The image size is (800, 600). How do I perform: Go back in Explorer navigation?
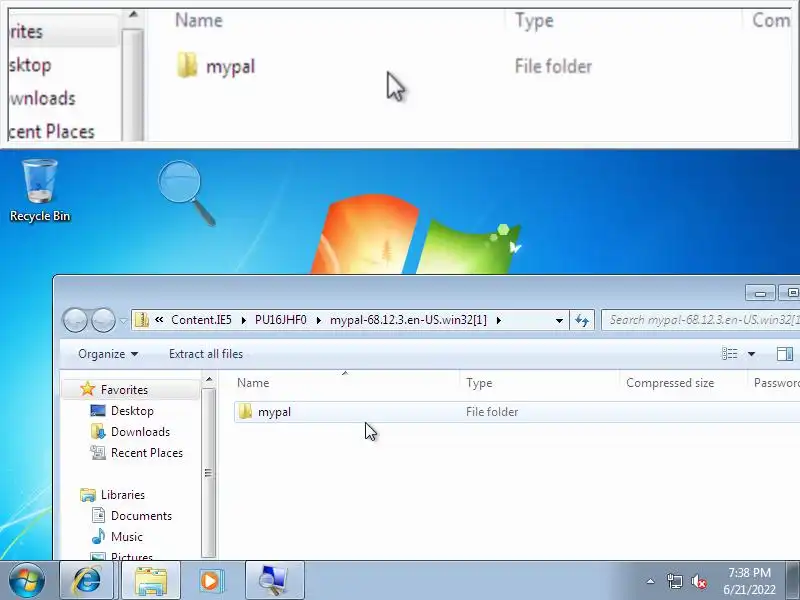click(75, 320)
